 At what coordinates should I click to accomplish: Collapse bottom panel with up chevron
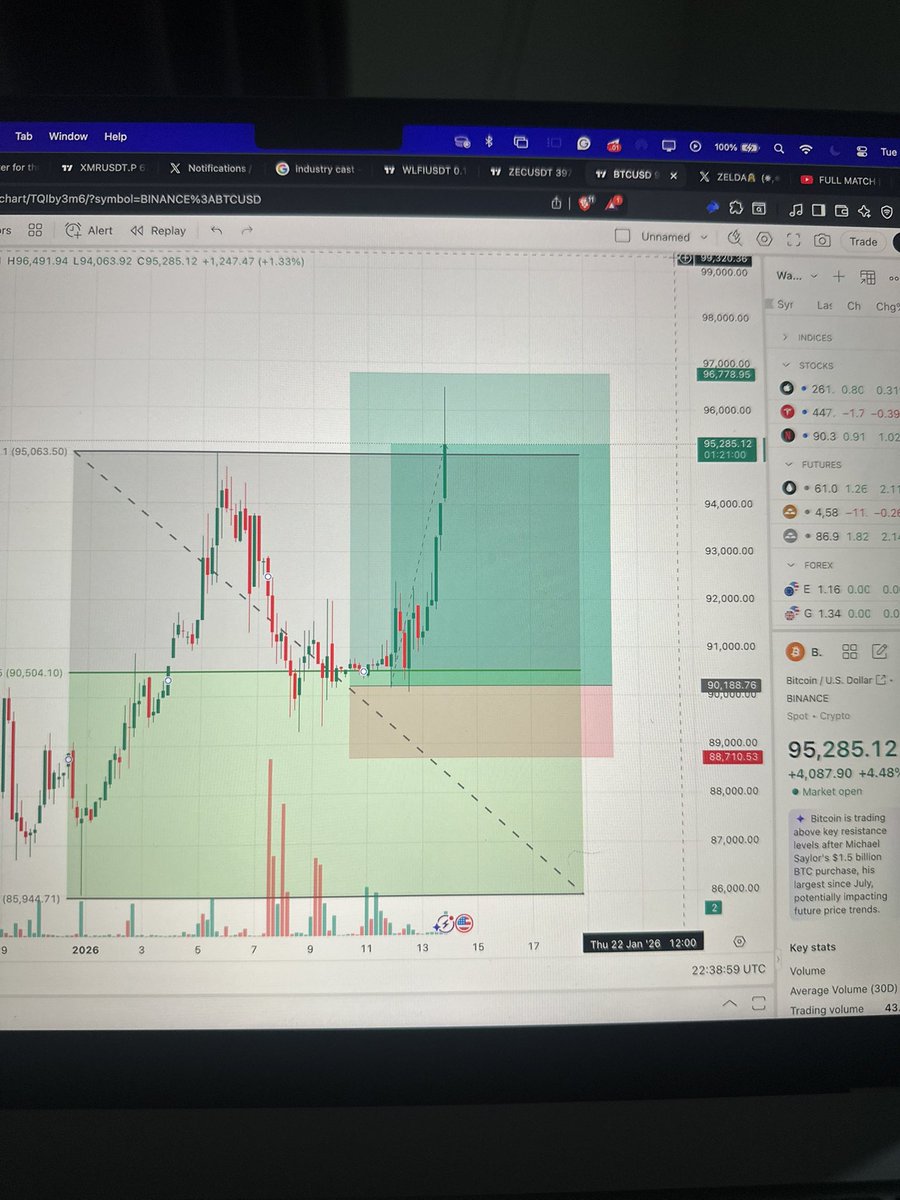[730, 1002]
